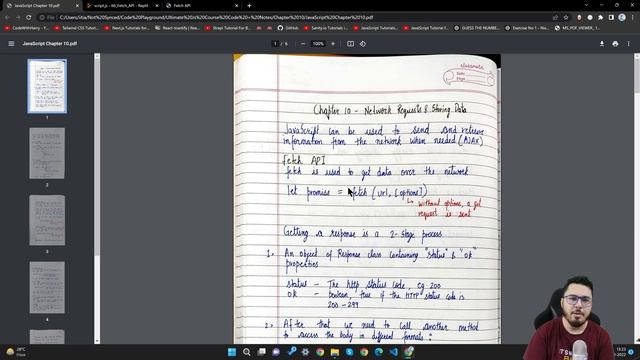Download the PDF file
This screenshot has width=640, height=360.
602,44
